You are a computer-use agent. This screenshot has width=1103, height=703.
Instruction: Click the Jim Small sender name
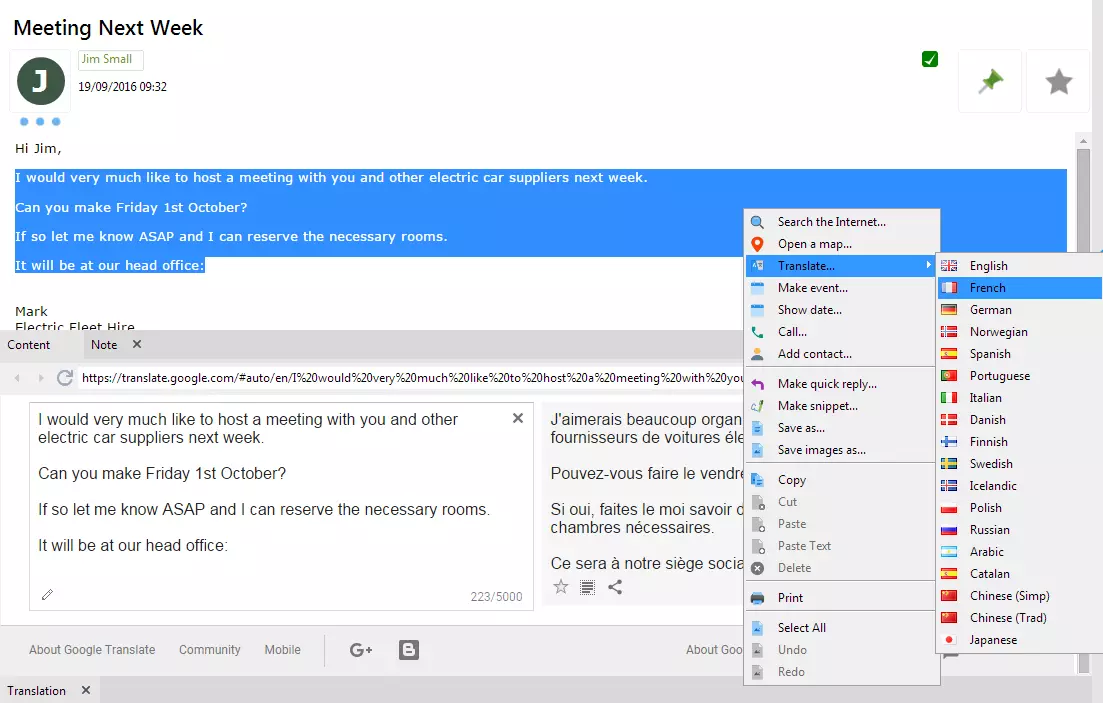[x=107, y=60]
